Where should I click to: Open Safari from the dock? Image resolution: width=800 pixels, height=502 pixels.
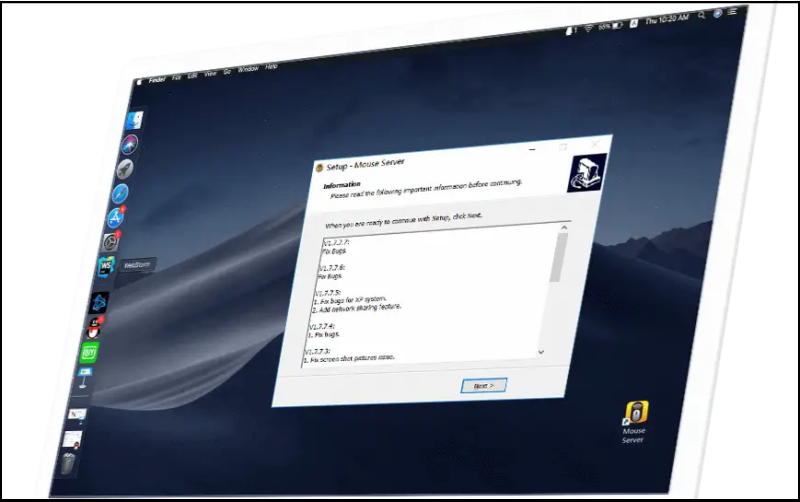(x=120, y=193)
